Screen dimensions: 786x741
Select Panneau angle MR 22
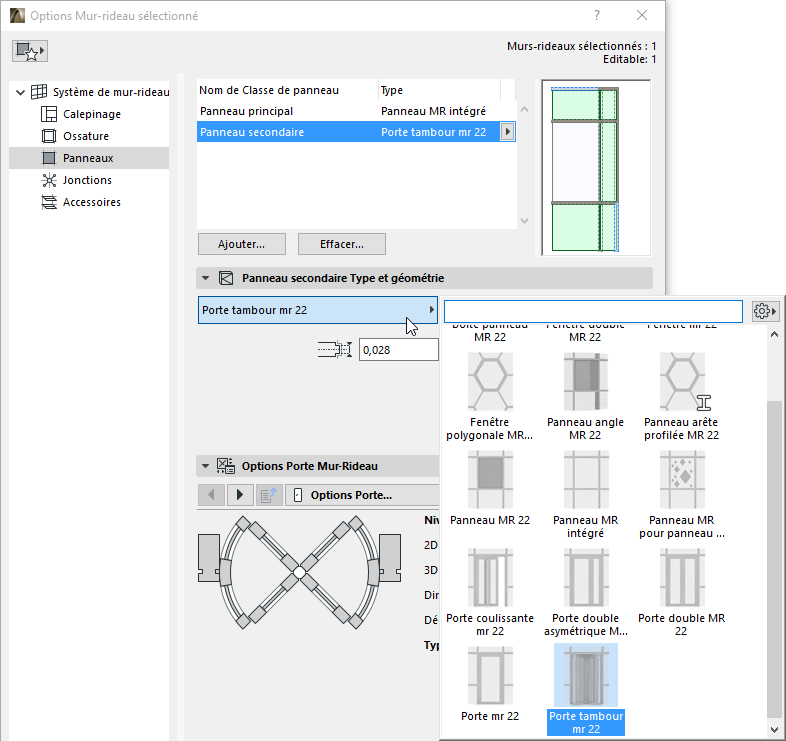(x=585, y=396)
